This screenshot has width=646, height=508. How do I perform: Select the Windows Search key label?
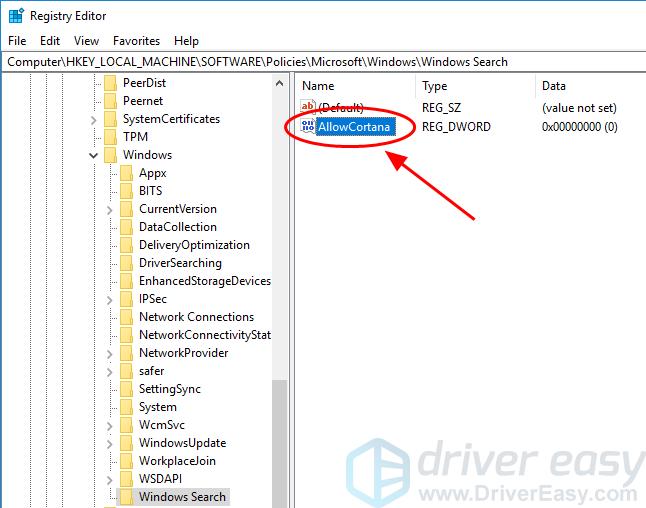click(183, 497)
